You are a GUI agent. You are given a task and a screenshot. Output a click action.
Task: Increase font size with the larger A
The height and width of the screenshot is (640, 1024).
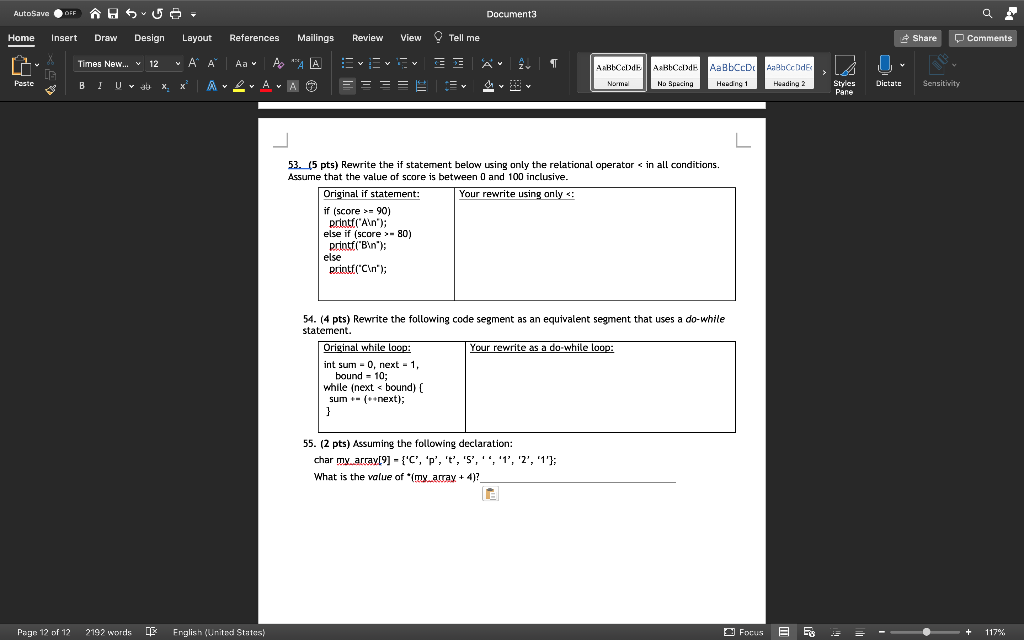[193, 63]
